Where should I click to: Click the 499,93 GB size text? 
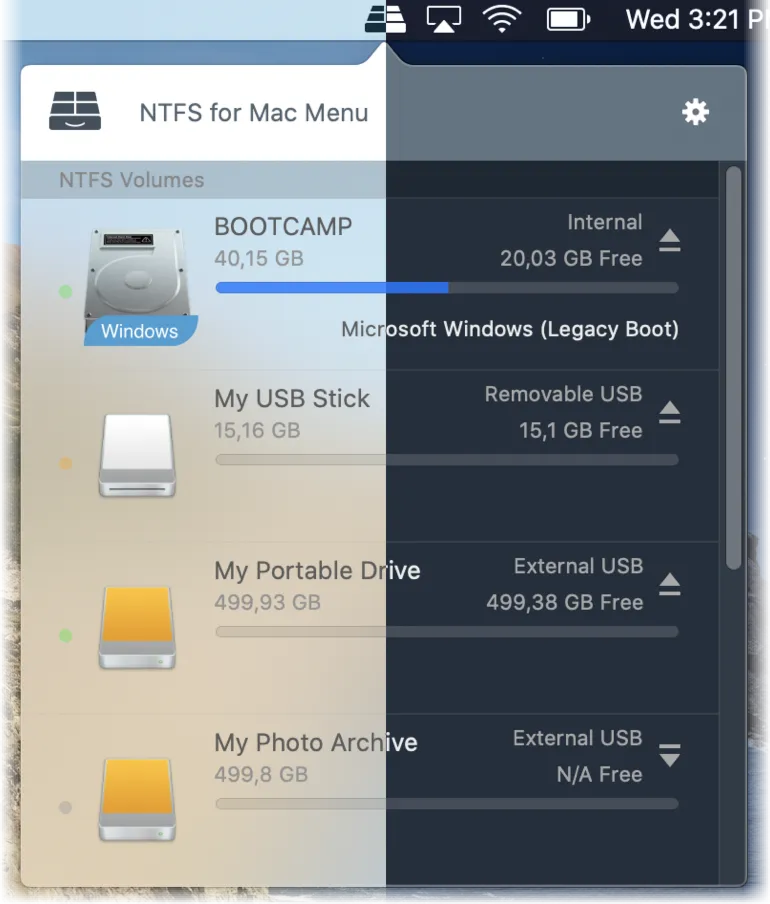pyautogui.click(x=267, y=602)
